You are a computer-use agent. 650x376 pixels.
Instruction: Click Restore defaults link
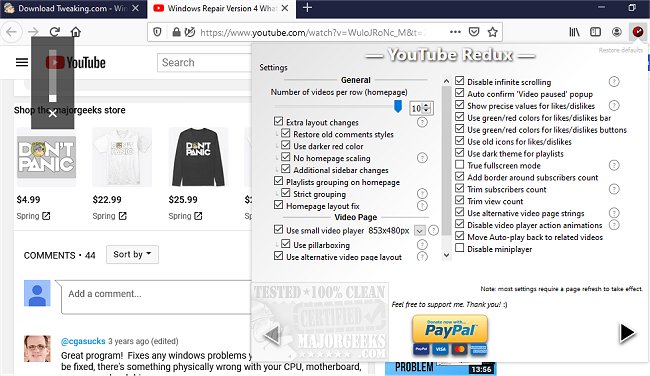pos(620,50)
